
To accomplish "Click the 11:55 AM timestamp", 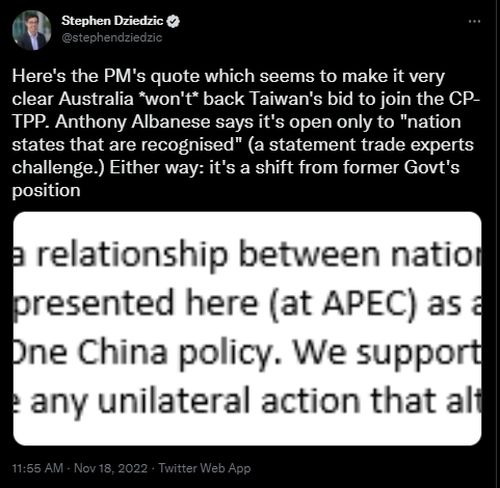I will pyautogui.click(x=38, y=468).
